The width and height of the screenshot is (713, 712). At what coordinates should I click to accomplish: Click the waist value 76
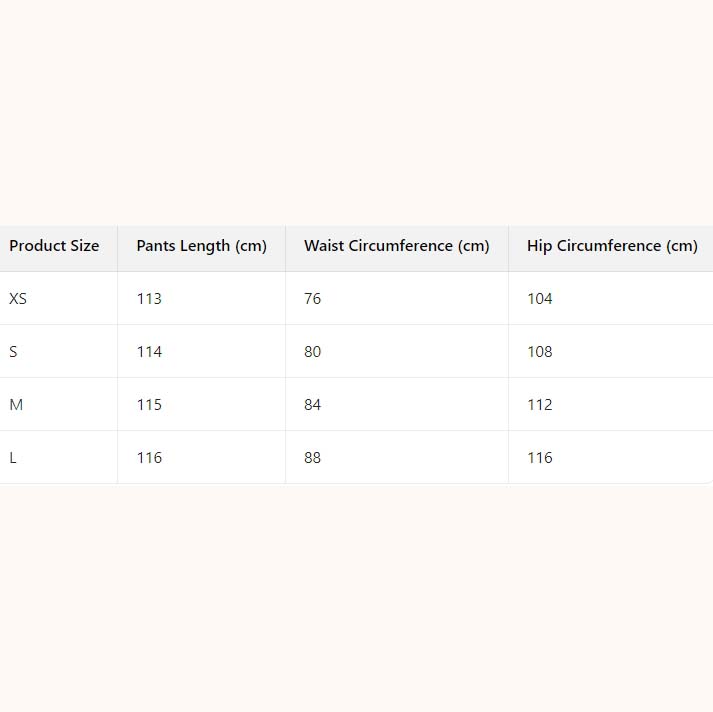tap(312, 299)
